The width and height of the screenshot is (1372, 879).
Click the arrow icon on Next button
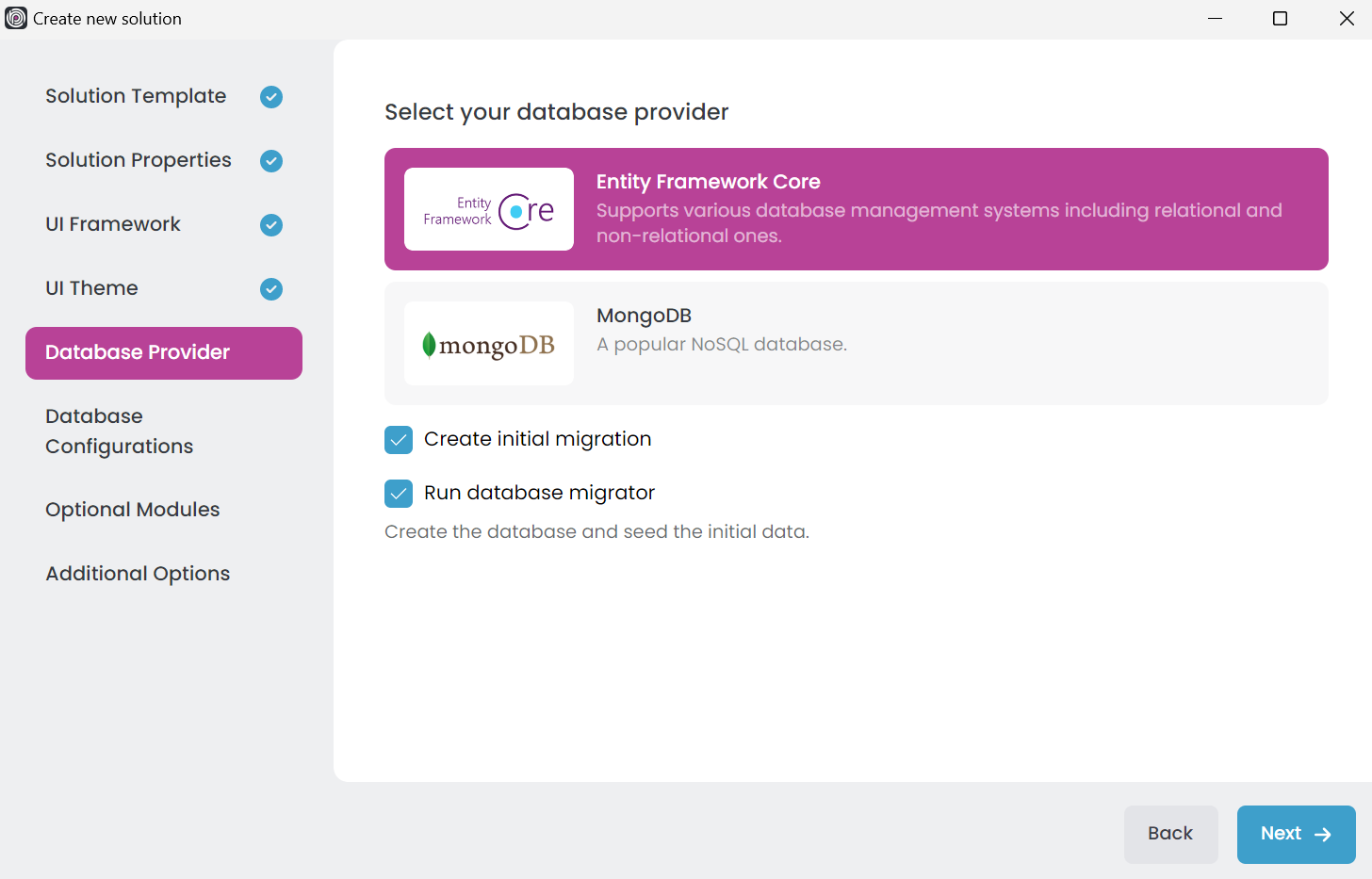coord(1323,835)
